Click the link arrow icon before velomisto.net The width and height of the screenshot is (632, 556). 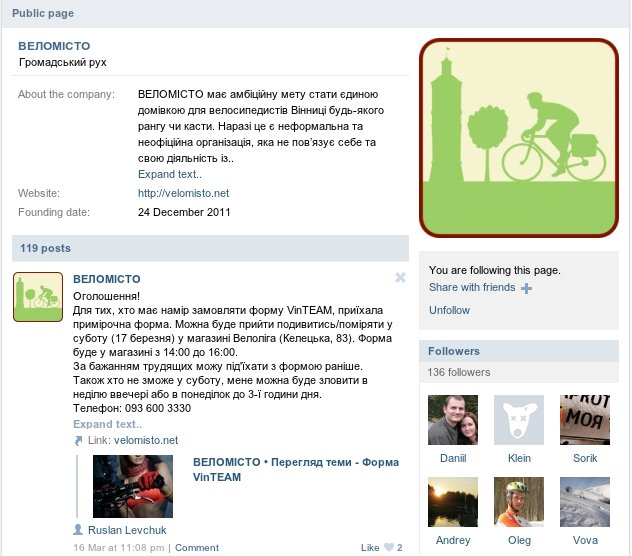78,441
